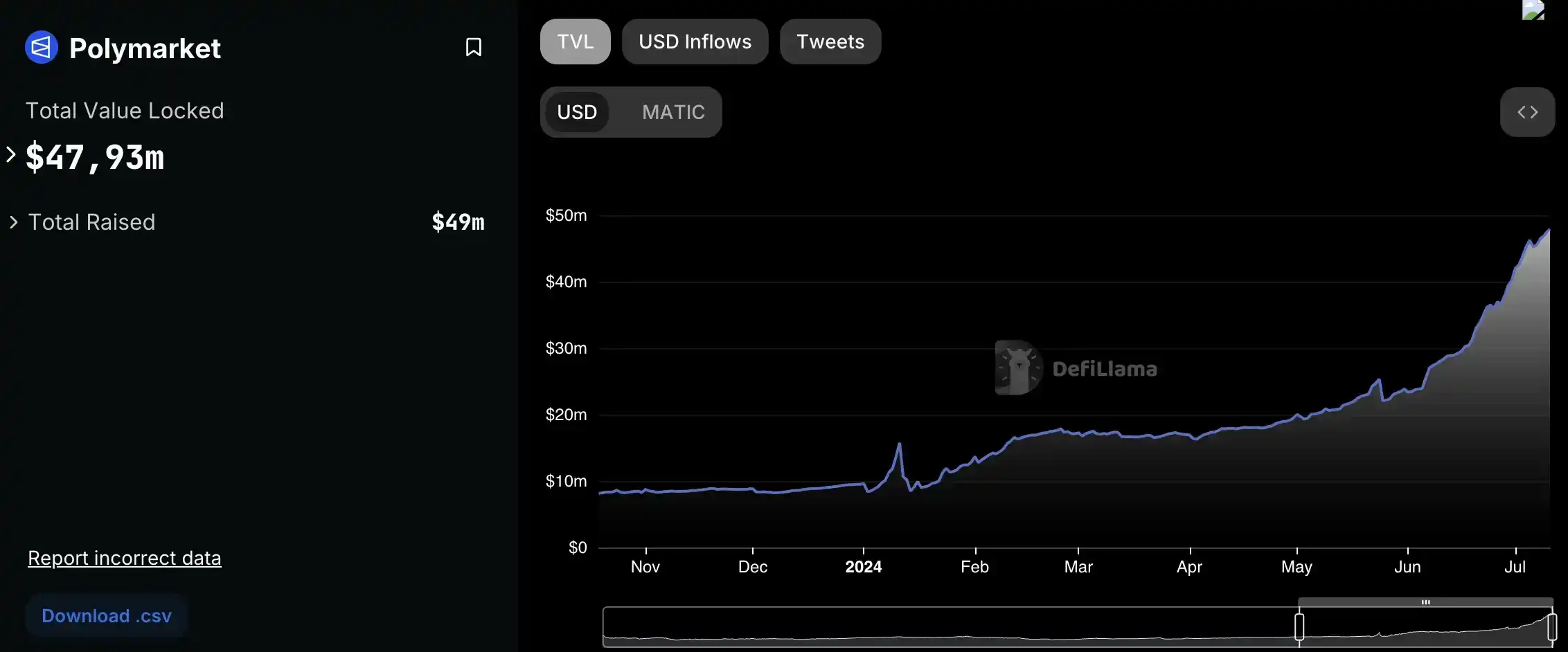Click the Jun x-axis label
The height and width of the screenshot is (652, 1568).
click(1407, 567)
